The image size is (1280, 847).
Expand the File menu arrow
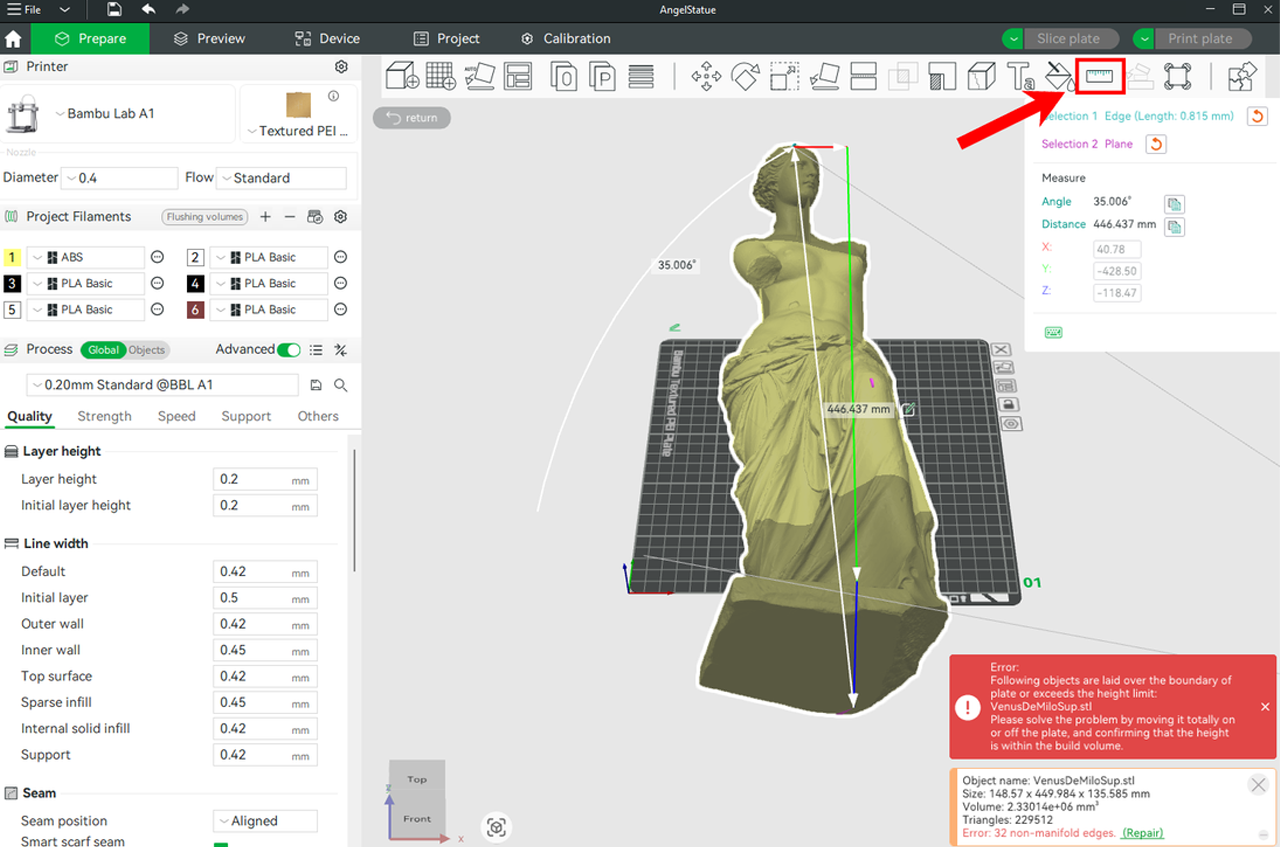coord(65,10)
